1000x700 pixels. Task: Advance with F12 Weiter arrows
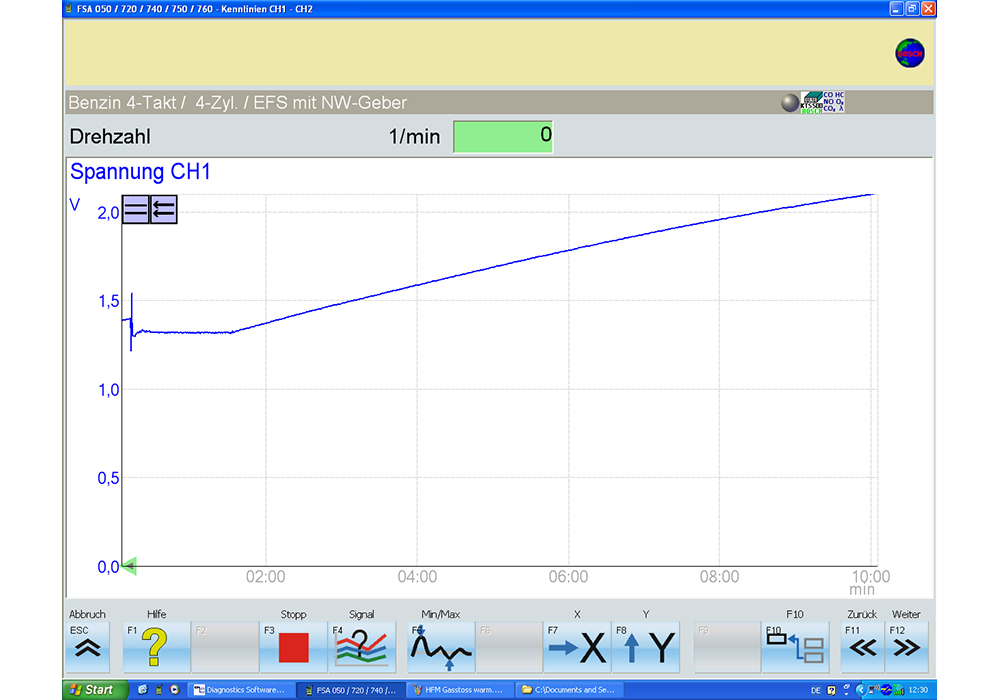pos(906,648)
